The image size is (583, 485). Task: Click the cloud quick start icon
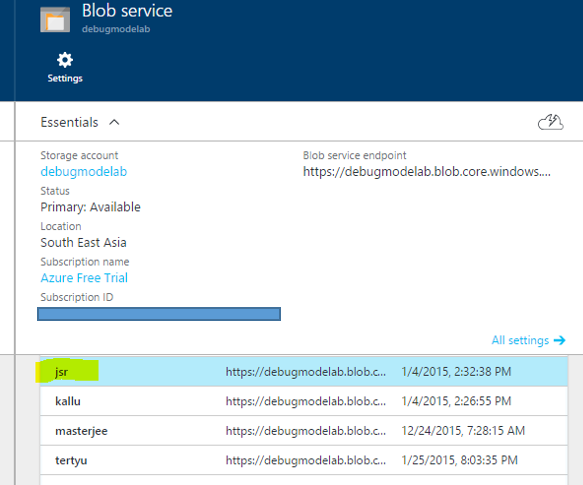pos(551,122)
